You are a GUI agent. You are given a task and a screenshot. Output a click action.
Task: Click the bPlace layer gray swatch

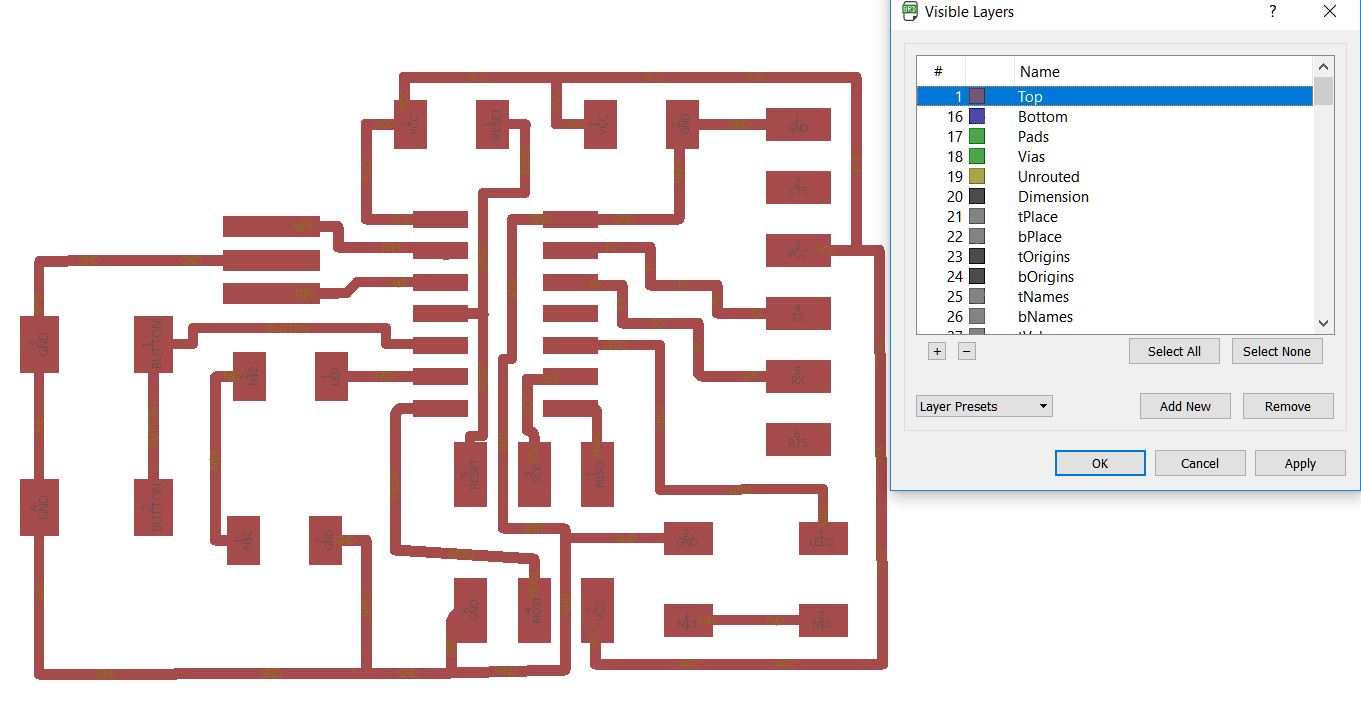click(977, 236)
